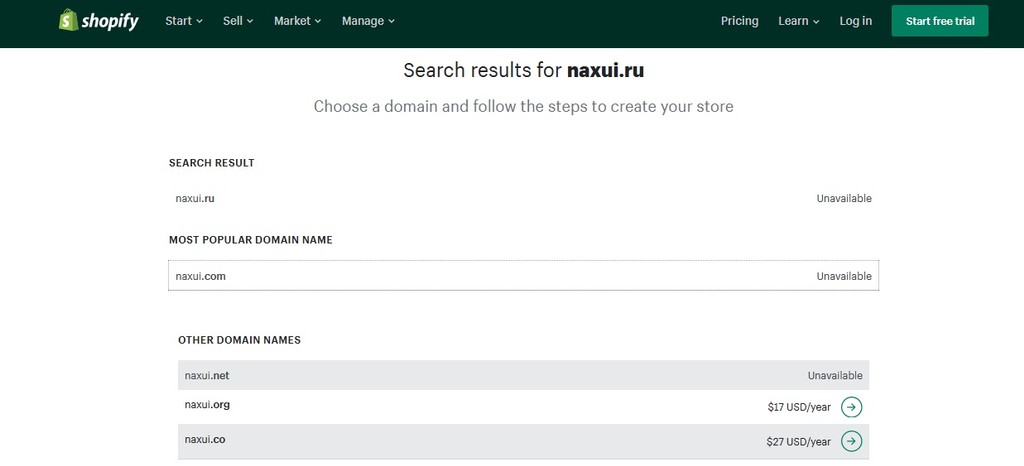Click the Shopify logo

[x=99, y=20]
